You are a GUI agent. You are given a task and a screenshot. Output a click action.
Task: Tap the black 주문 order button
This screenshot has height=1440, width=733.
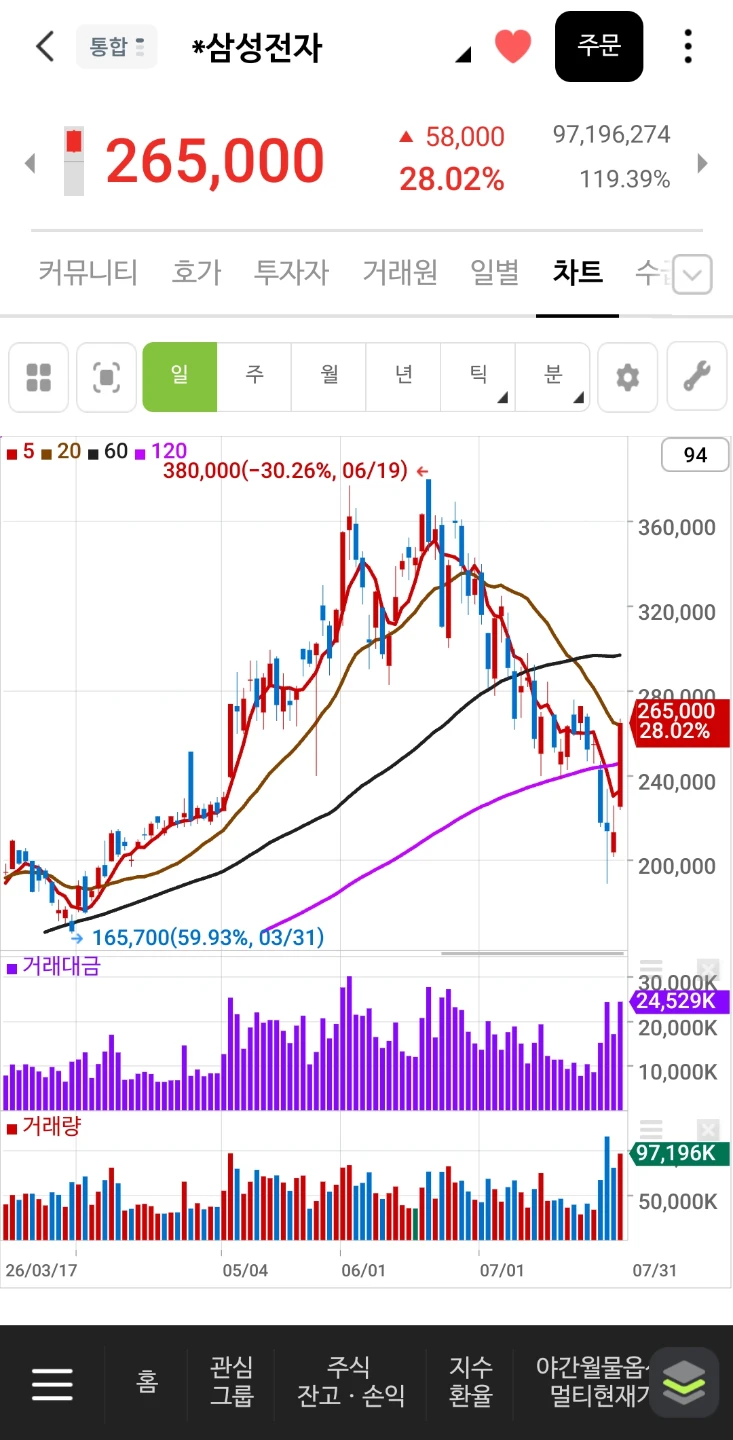click(599, 46)
